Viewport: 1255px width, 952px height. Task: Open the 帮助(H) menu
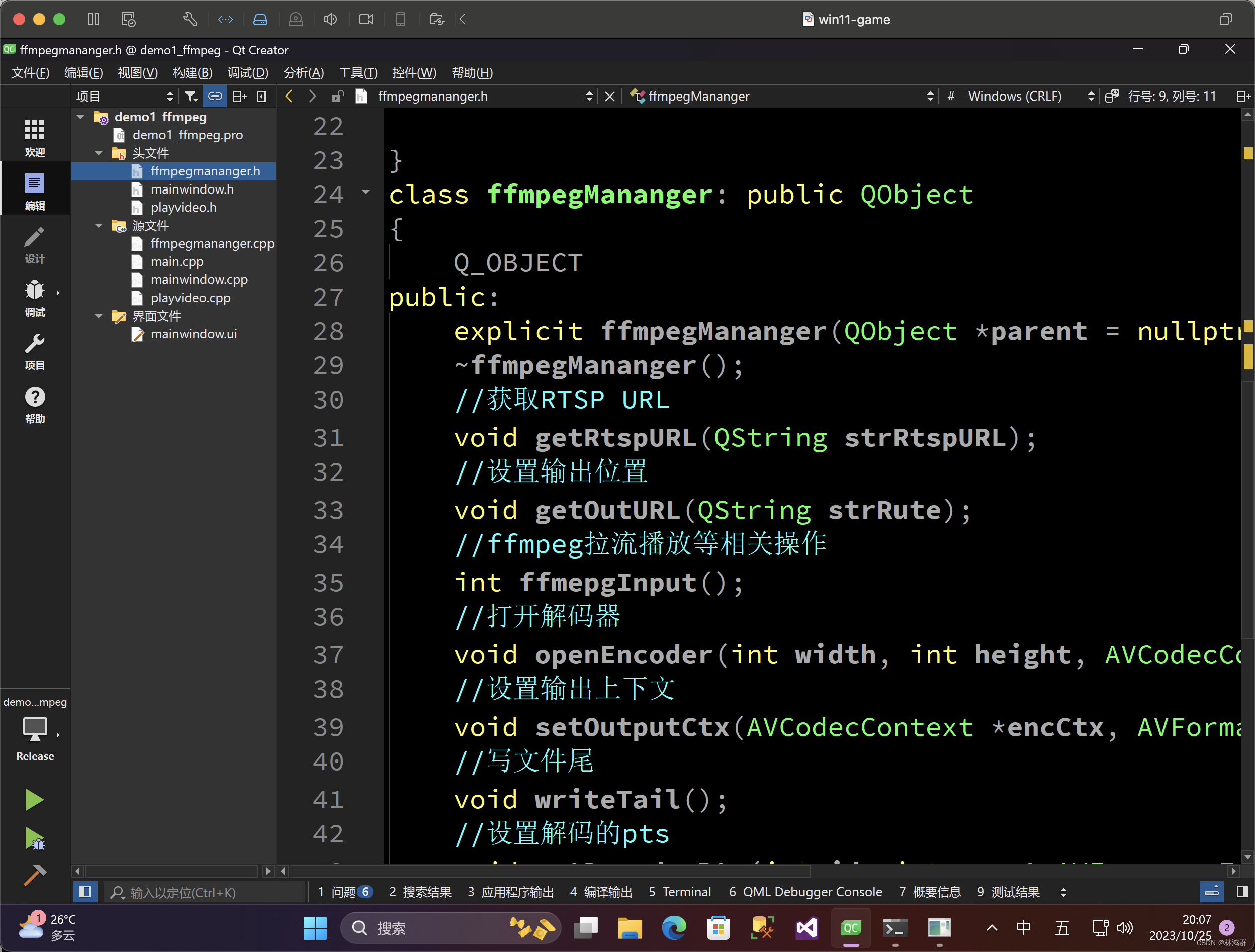472,72
